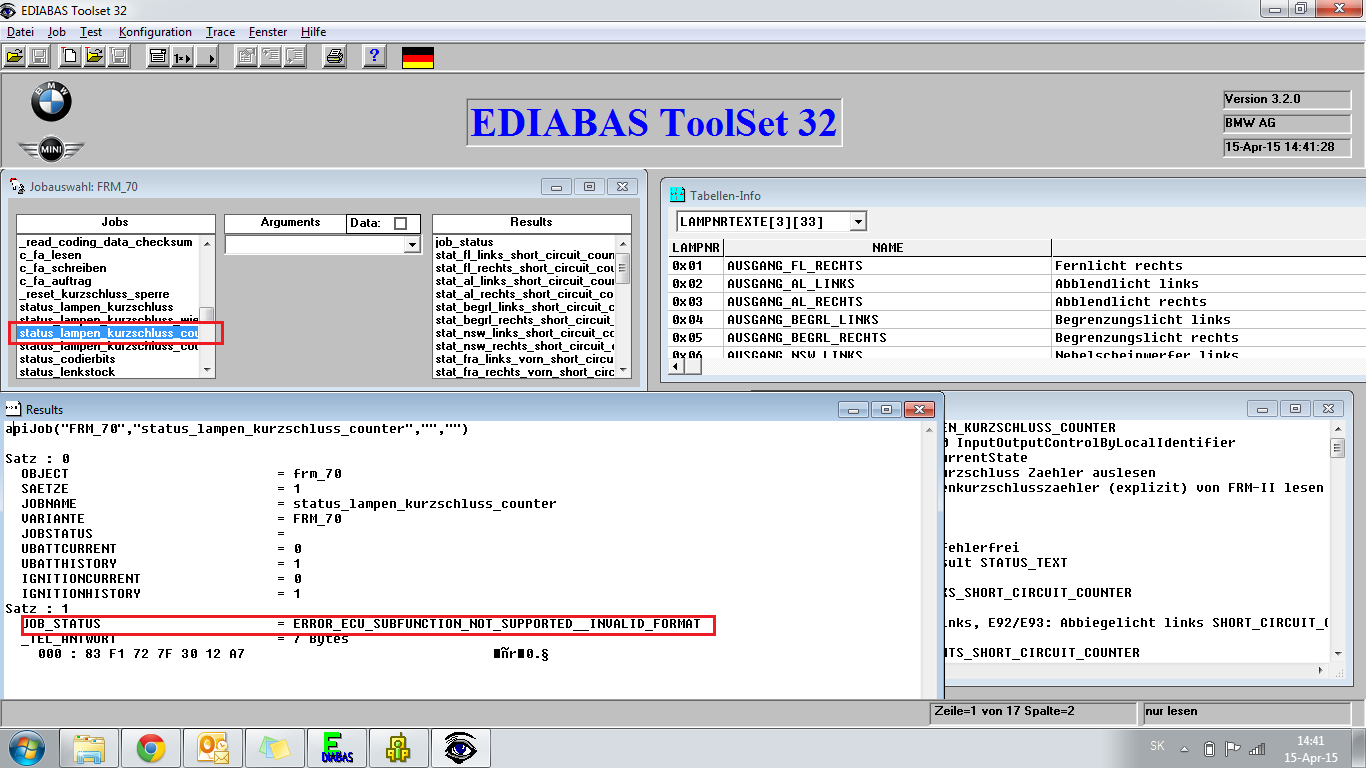Select job_status in the Results list
This screenshot has height=768, width=1366.
464,242
